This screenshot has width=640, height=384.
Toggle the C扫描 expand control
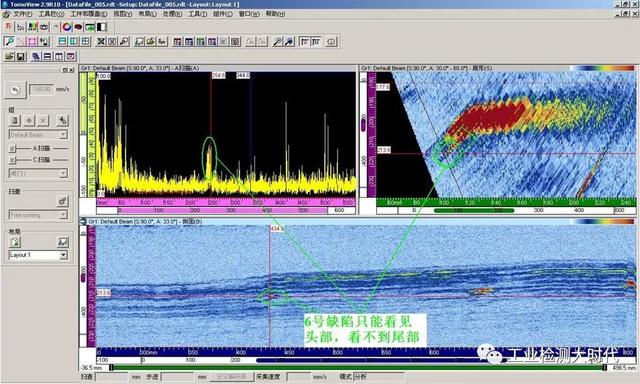[13, 160]
